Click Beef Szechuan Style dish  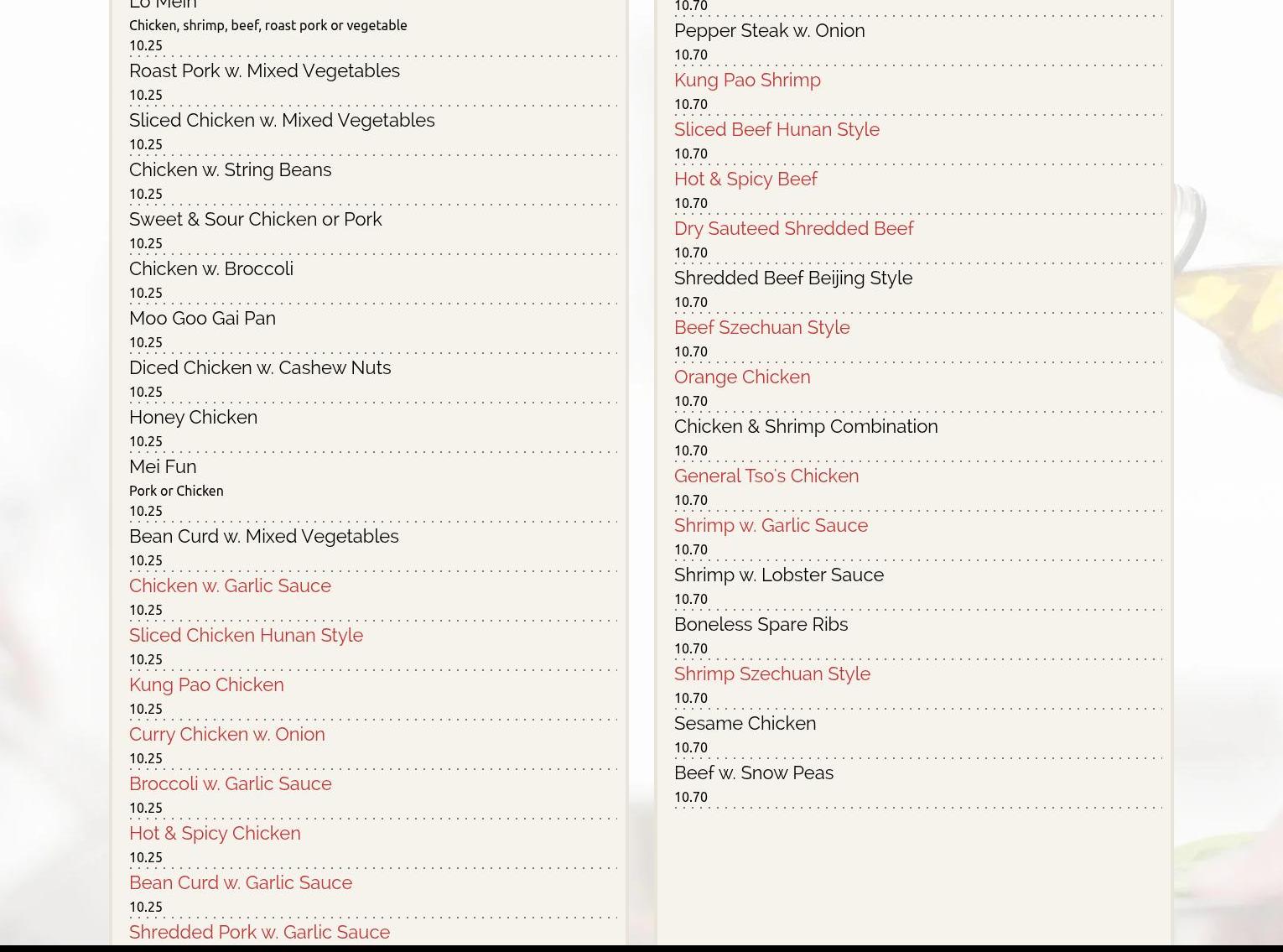761,328
